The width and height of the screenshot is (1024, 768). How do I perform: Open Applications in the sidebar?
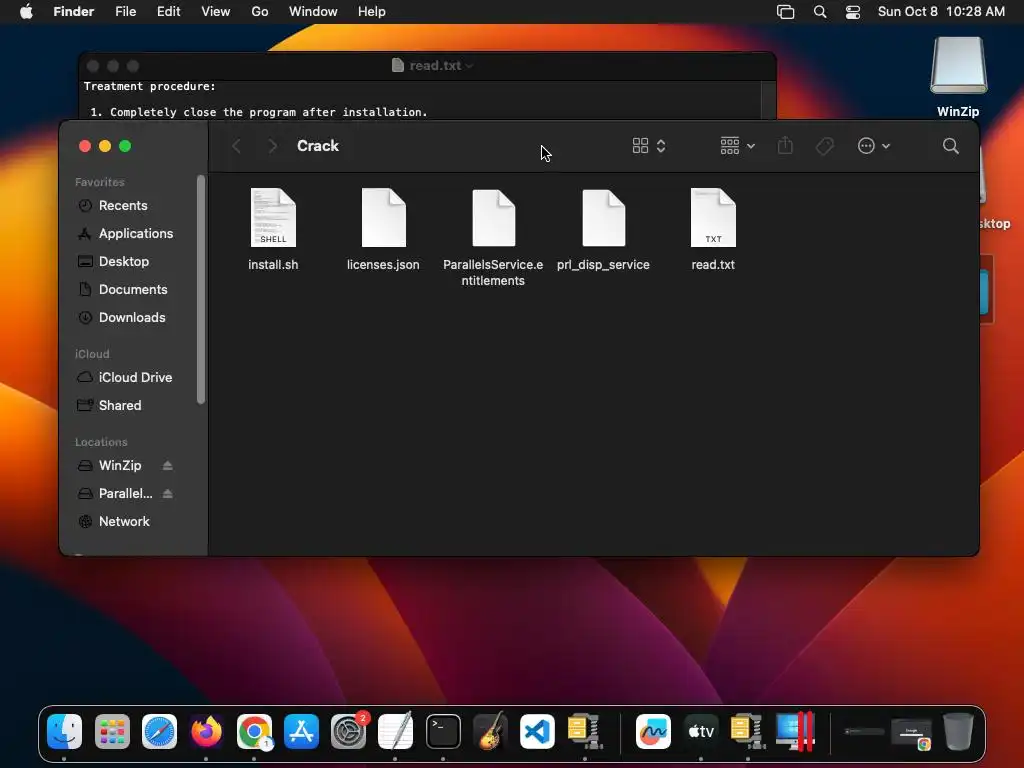(135, 233)
